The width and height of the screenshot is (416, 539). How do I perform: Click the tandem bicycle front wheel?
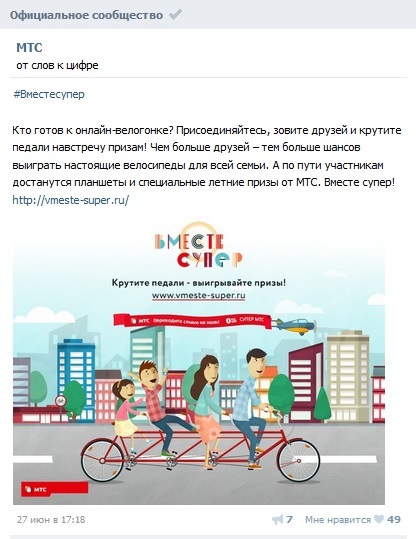point(298,459)
